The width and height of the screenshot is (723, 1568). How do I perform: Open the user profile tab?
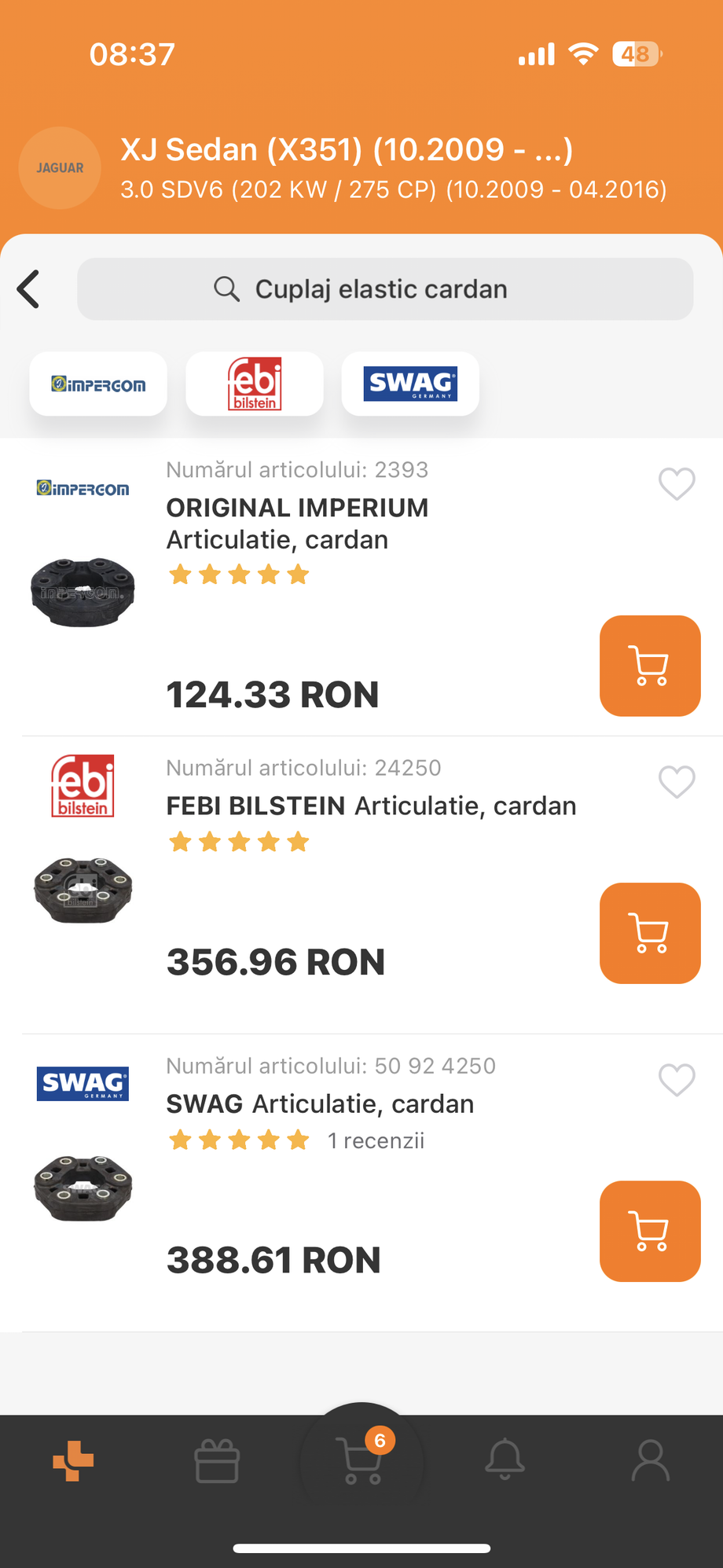click(651, 1460)
